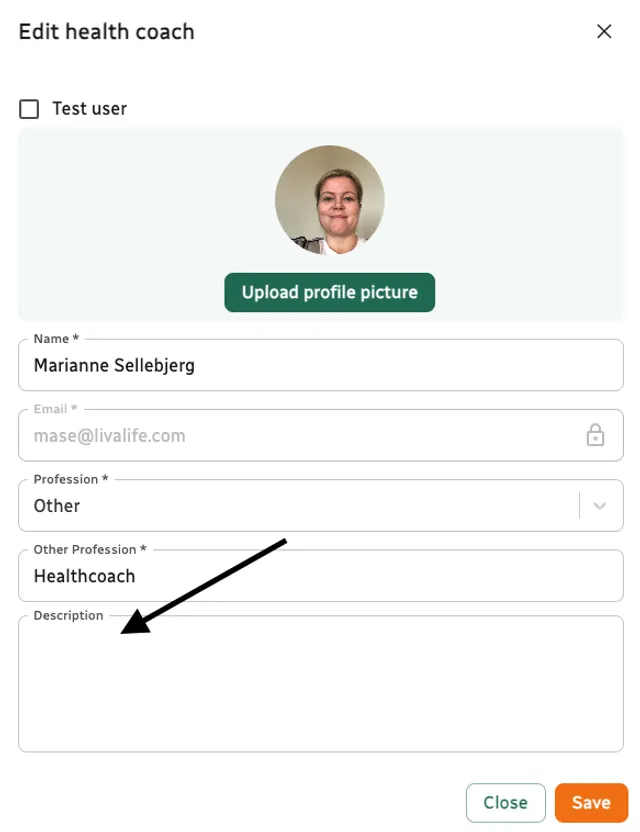Enable the Test user checkbox

coord(30,109)
